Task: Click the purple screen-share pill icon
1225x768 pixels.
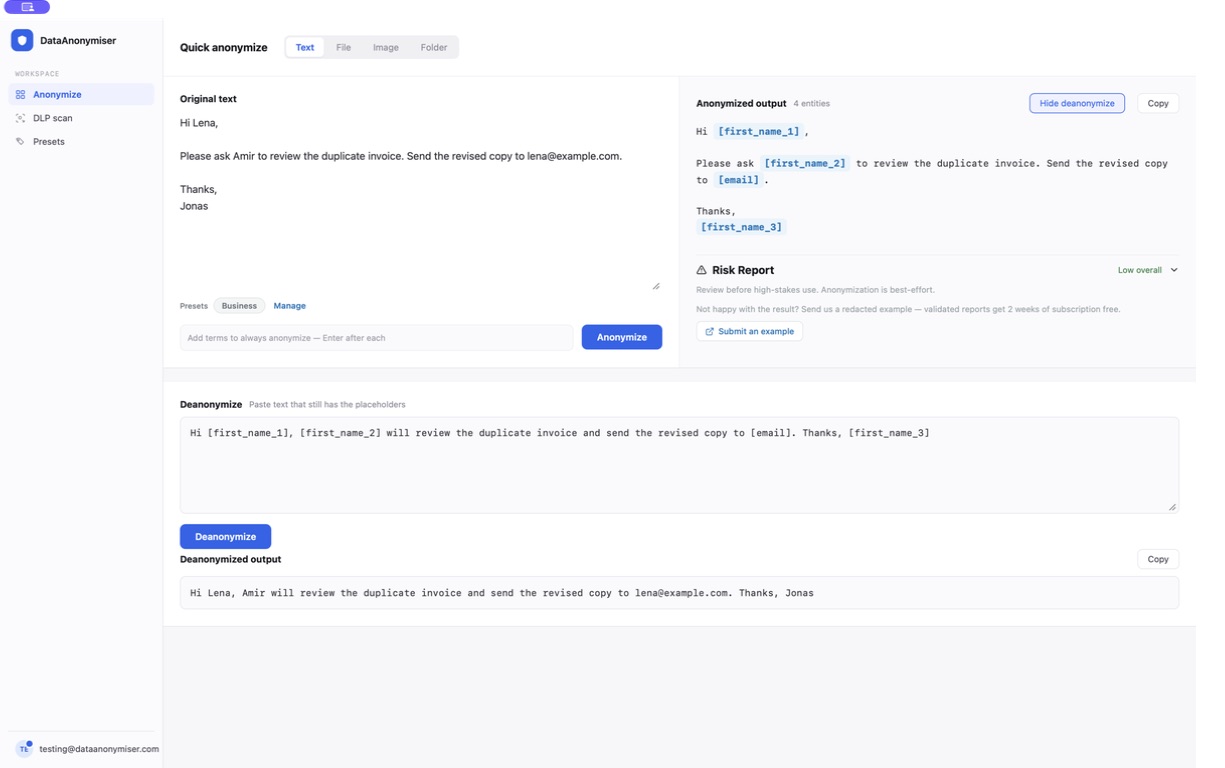Action: pos(27,7)
